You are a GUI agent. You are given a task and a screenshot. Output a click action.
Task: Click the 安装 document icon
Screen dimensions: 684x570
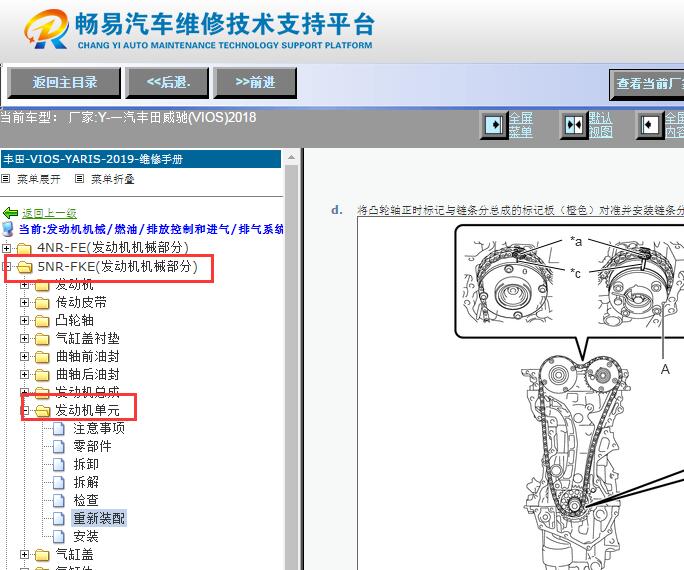click(x=59, y=537)
